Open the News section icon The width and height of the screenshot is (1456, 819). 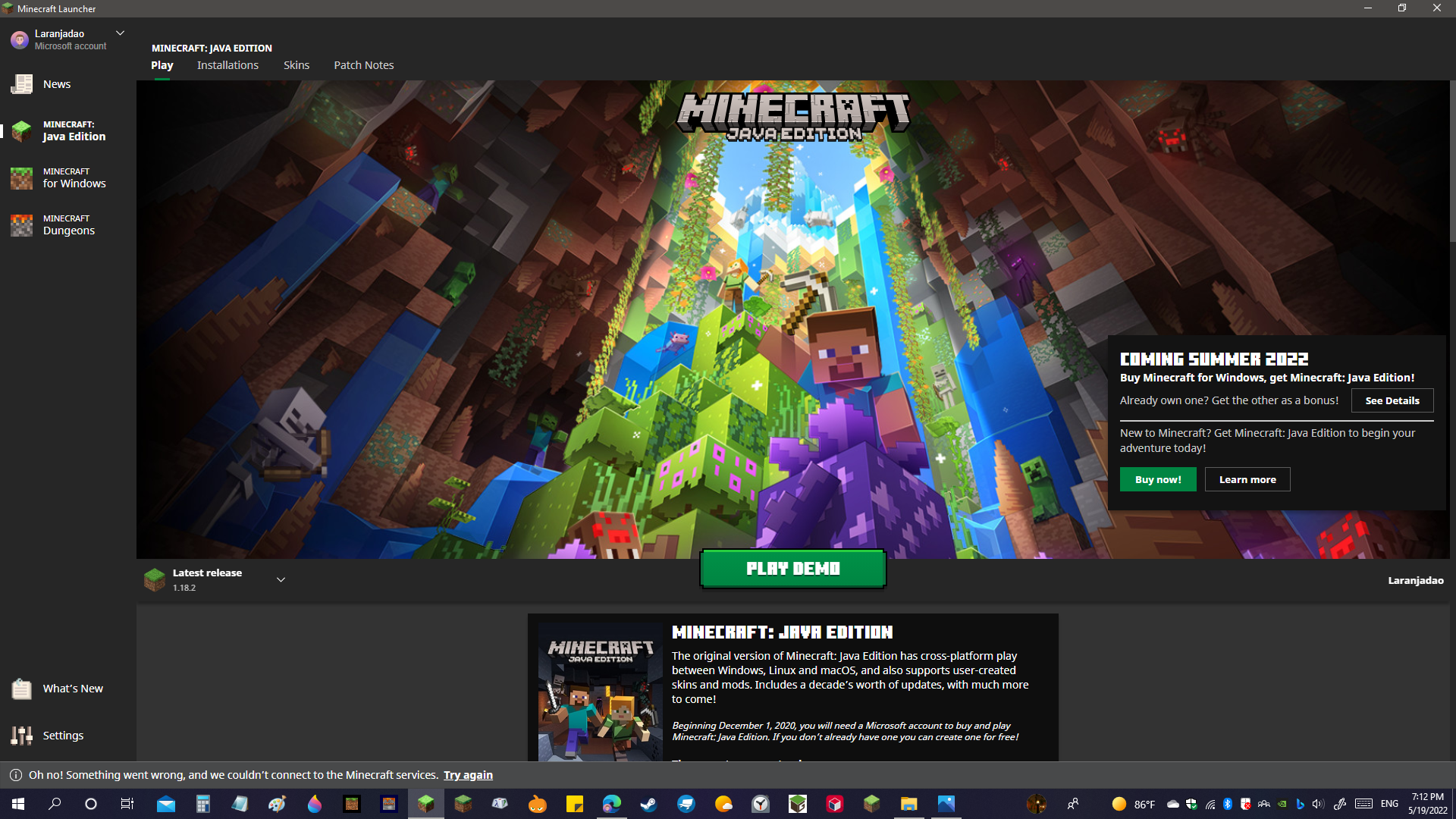pyautogui.click(x=21, y=84)
